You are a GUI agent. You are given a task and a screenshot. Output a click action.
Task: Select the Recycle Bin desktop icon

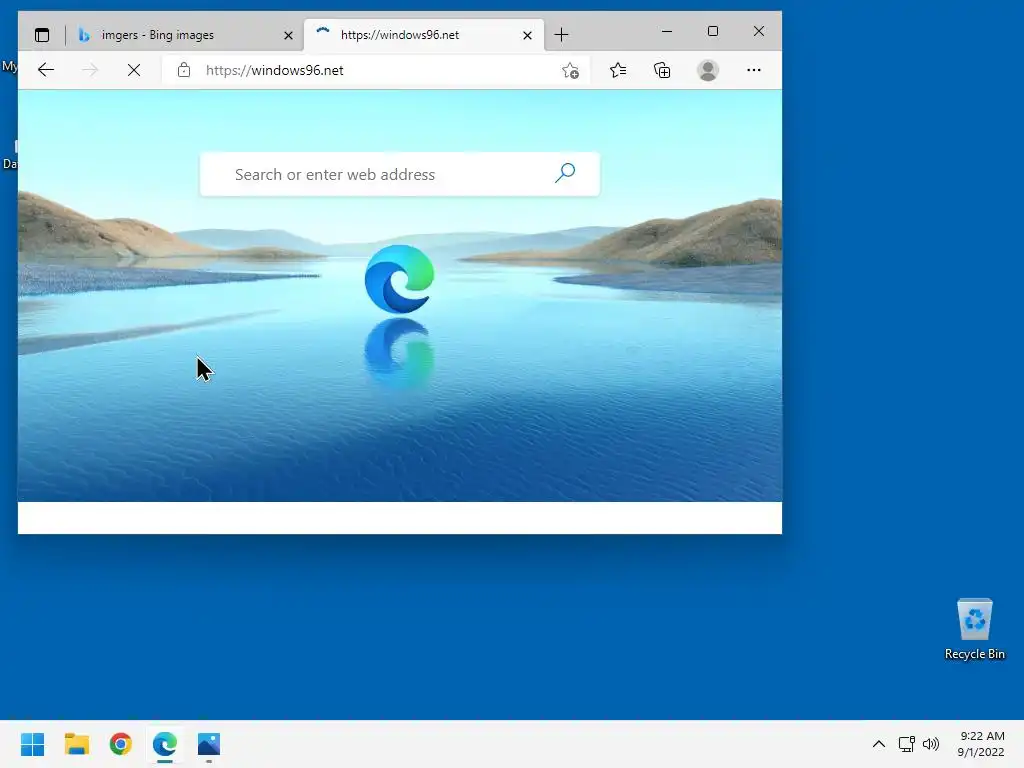975,629
